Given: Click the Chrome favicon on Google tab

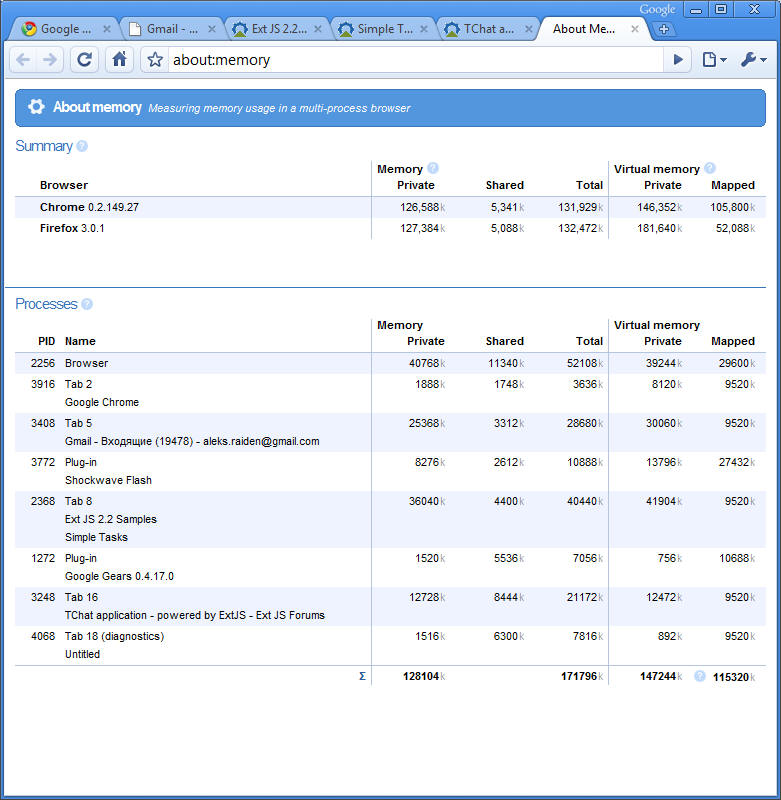Looking at the screenshot, I should (29, 29).
